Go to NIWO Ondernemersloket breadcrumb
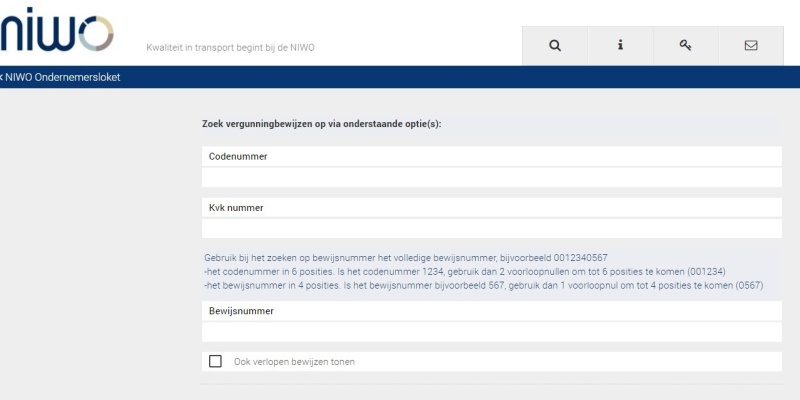 (x=63, y=77)
